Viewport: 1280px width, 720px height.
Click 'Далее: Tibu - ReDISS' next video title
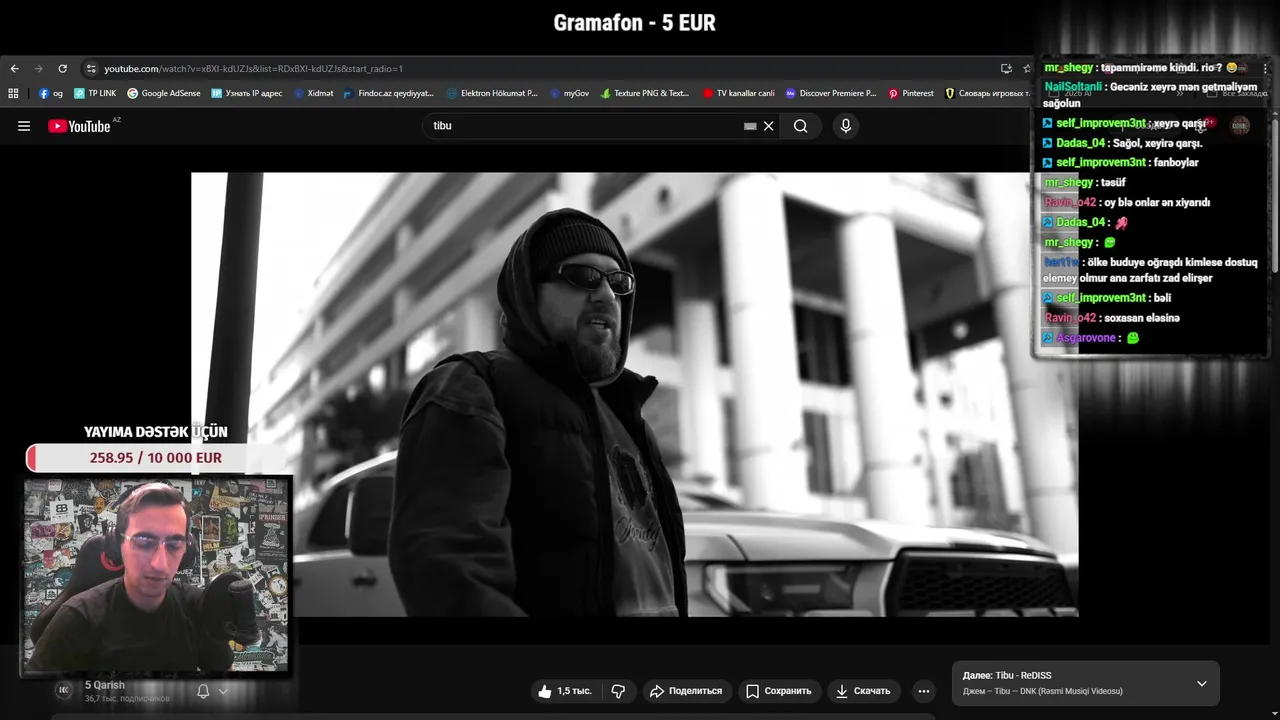1007,676
